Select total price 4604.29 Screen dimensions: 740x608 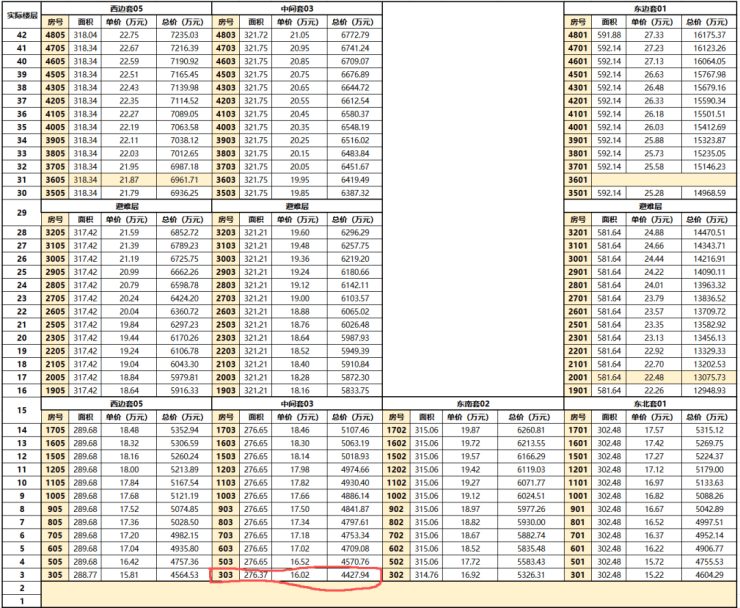[709, 575]
